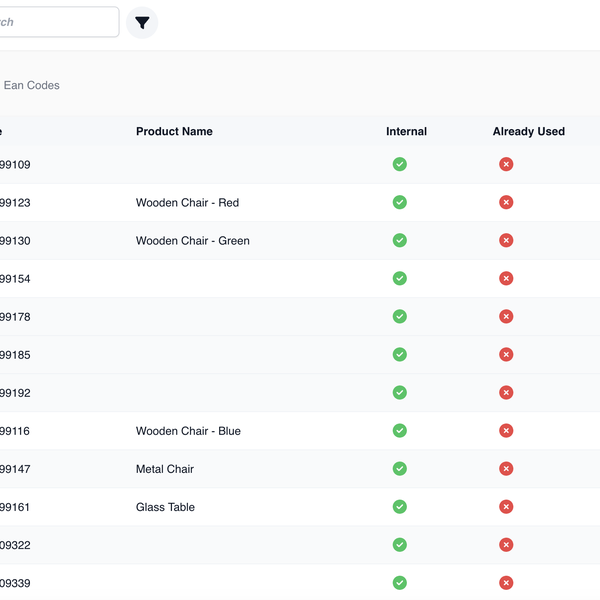Click Already Used X icon for Metal Chair
The image size is (600, 600).
(506, 469)
